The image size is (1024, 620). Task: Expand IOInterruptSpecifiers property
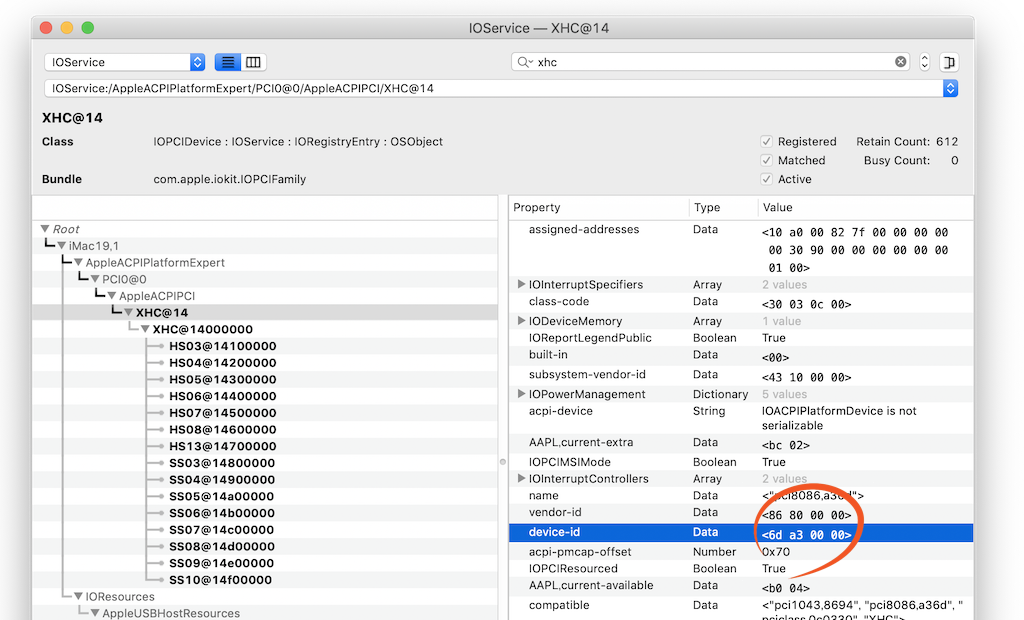pos(520,284)
